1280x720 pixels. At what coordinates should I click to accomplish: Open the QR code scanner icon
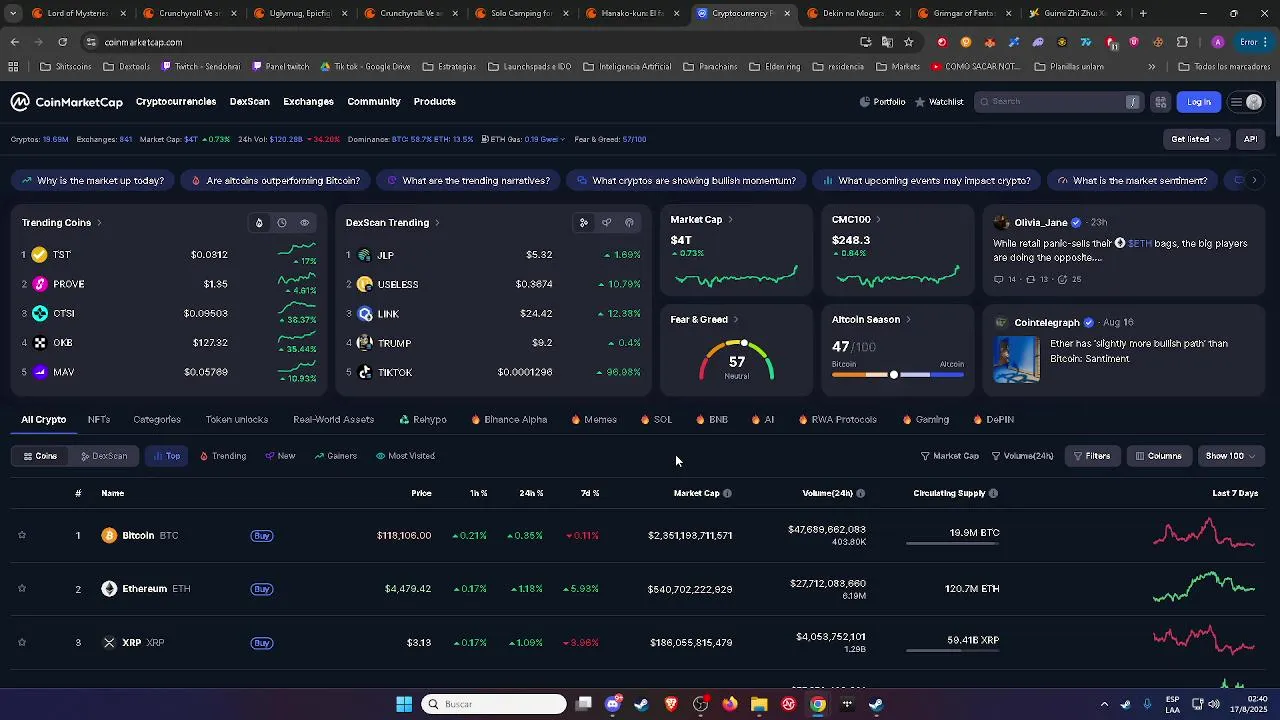[x=1160, y=102]
